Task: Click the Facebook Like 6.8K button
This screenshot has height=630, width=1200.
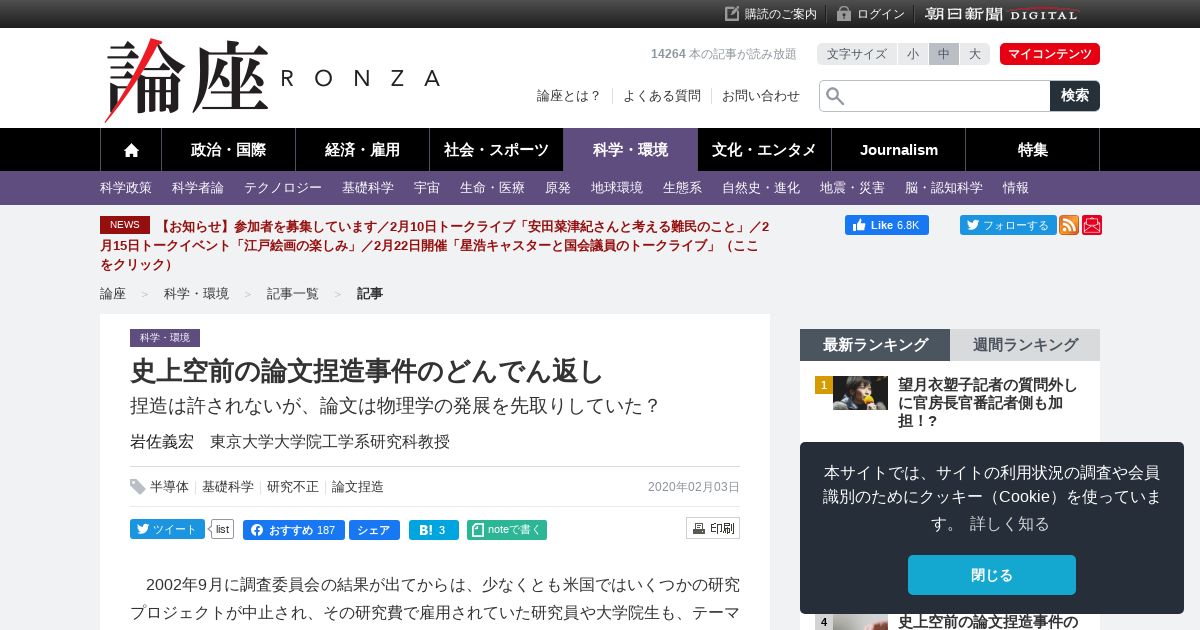Action: (x=887, y=225)
